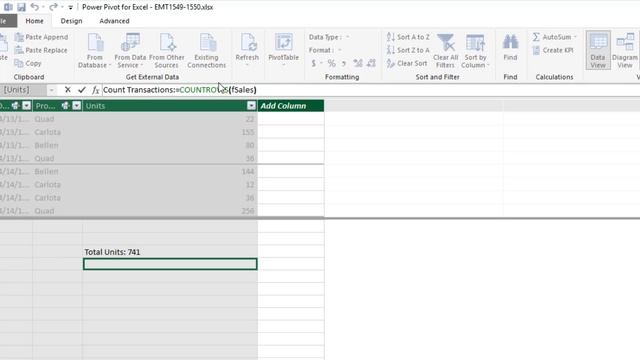Switch to Data View

click(598, 50)
